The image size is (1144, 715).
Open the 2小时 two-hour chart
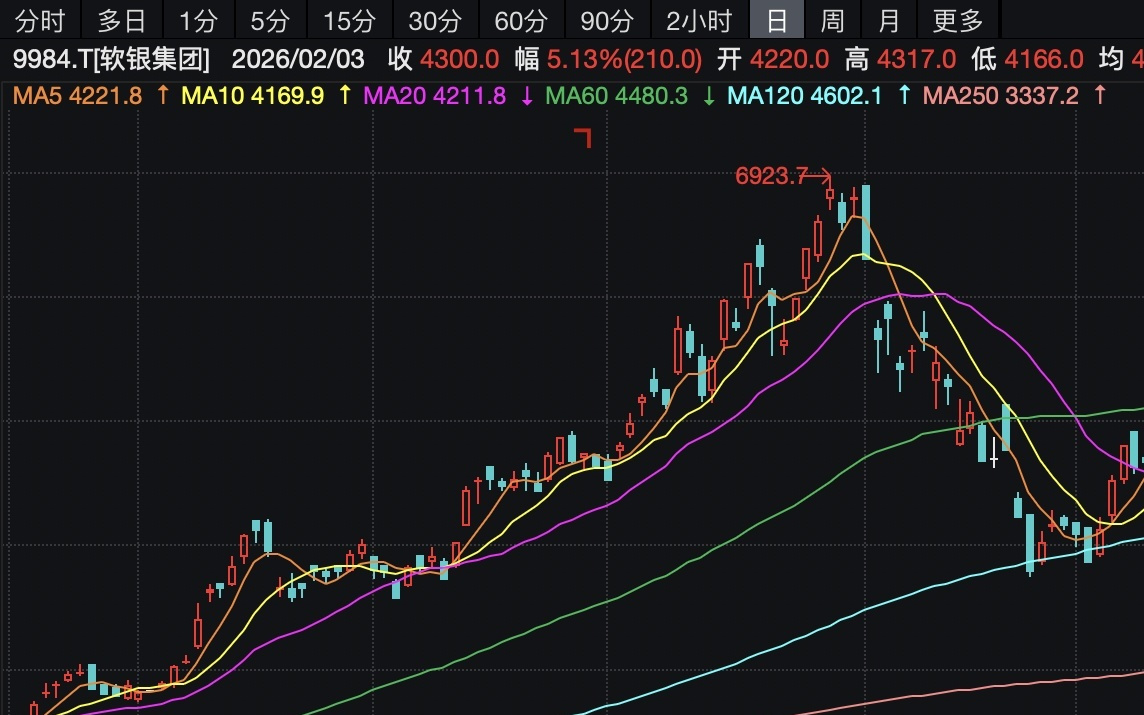tap(699, 20)
